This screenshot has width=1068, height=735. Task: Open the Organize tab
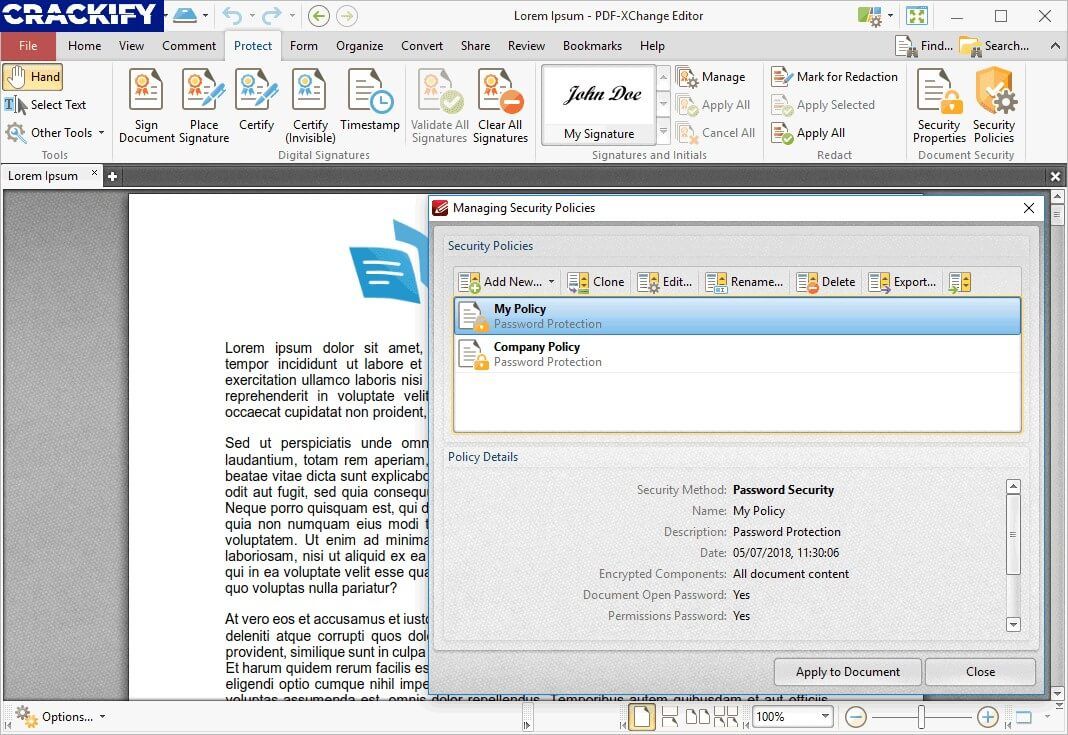tap(359, 46)
